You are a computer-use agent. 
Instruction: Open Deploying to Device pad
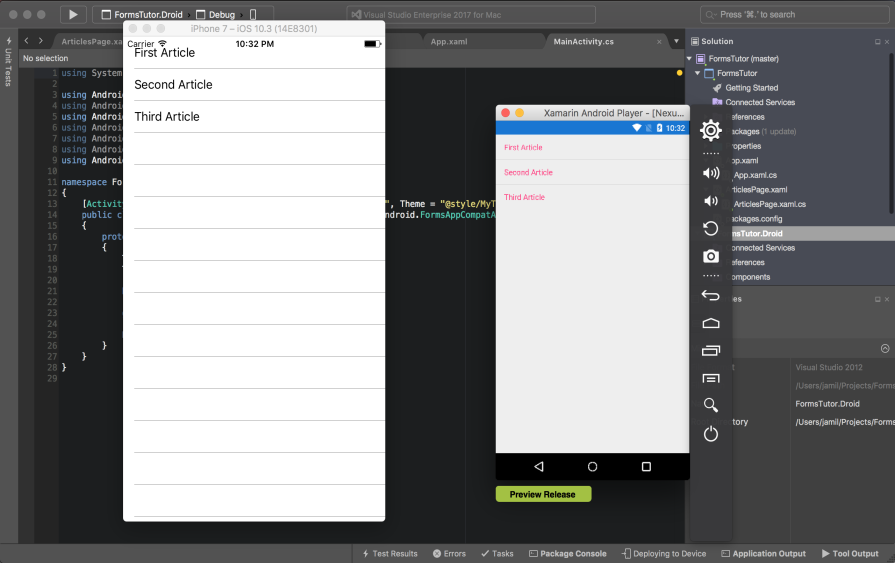tap(664, 554)
